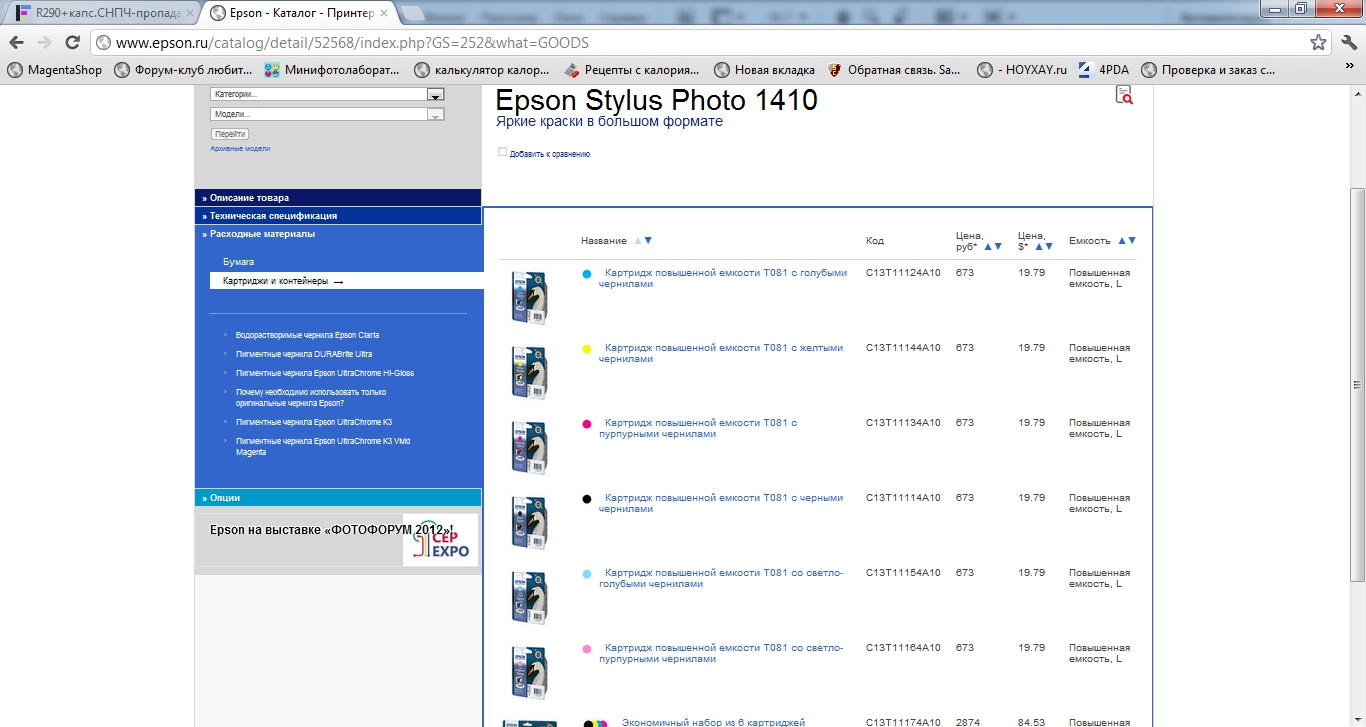Sort Цена, $ column ascending
This screenshot has height=727, width=1366.
pos(1038,246)
